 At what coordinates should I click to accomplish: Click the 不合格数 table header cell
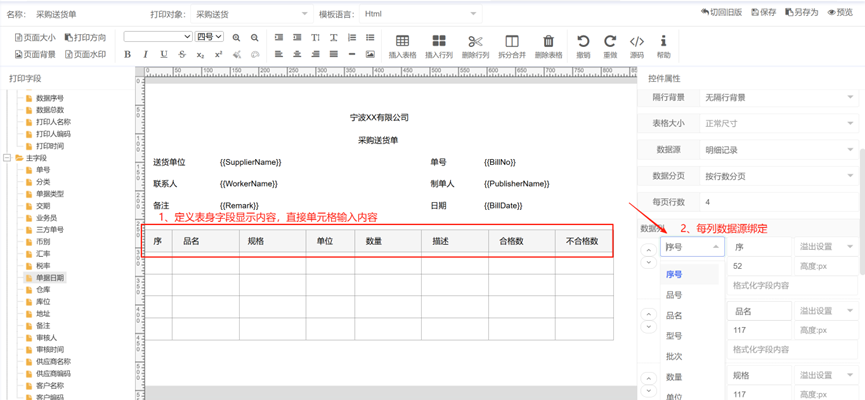click(x=584, y=241)
